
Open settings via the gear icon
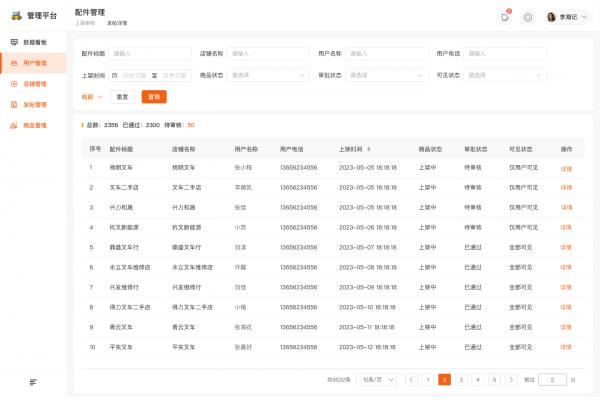tap(528, 17)
